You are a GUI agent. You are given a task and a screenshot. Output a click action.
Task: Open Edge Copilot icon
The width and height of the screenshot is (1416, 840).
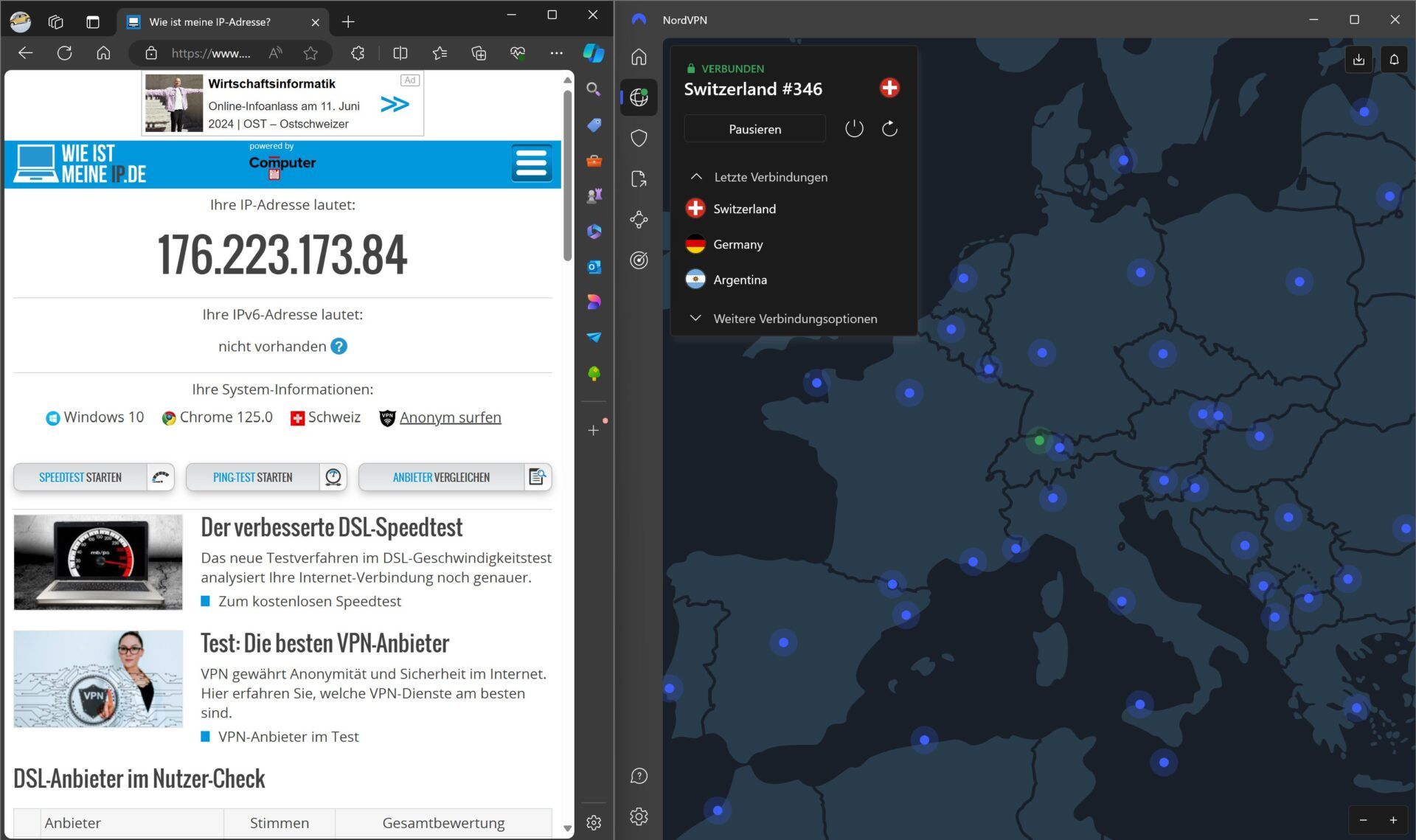594,52
